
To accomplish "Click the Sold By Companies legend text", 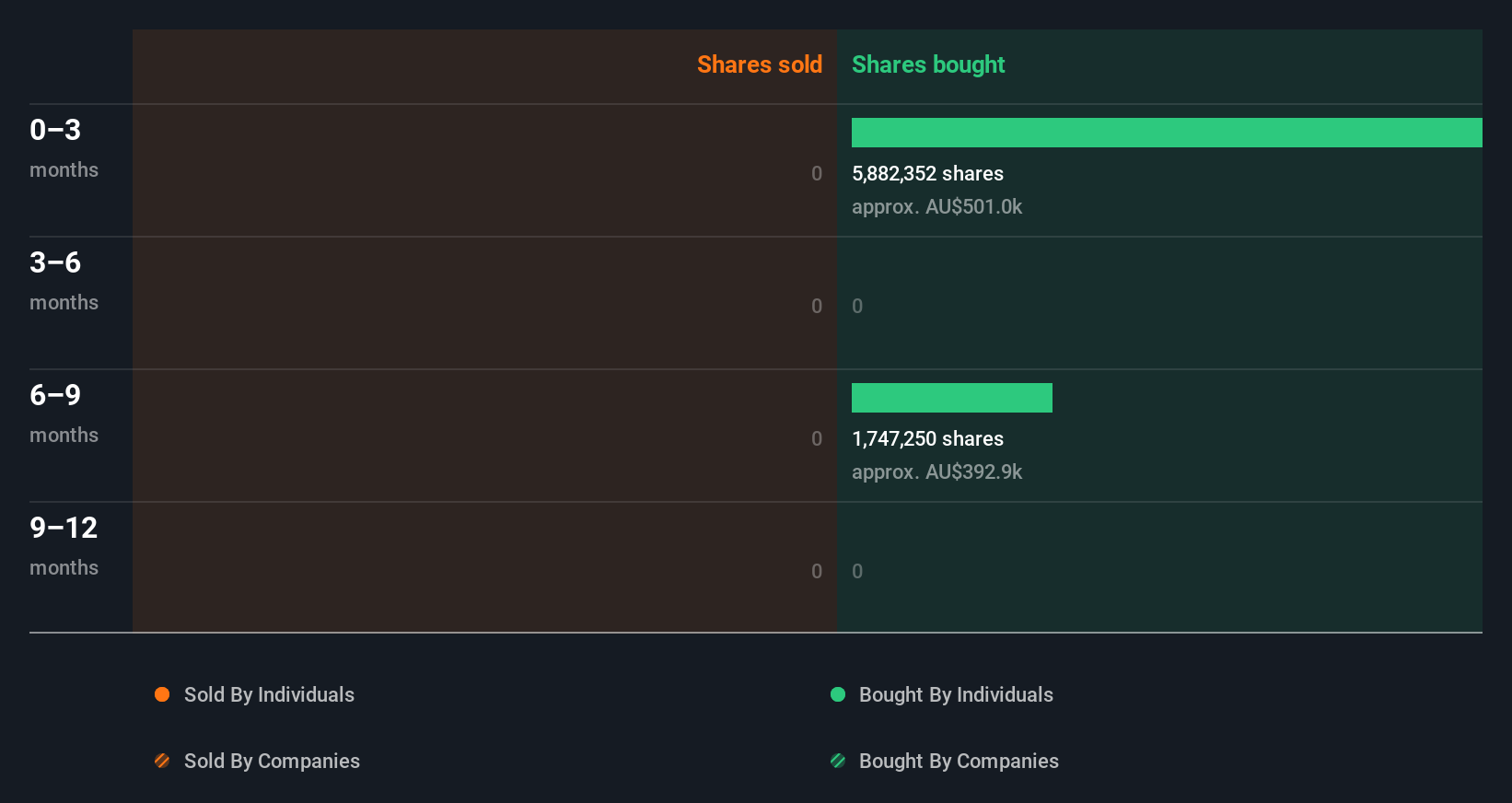I will click(x=272, y=761).
